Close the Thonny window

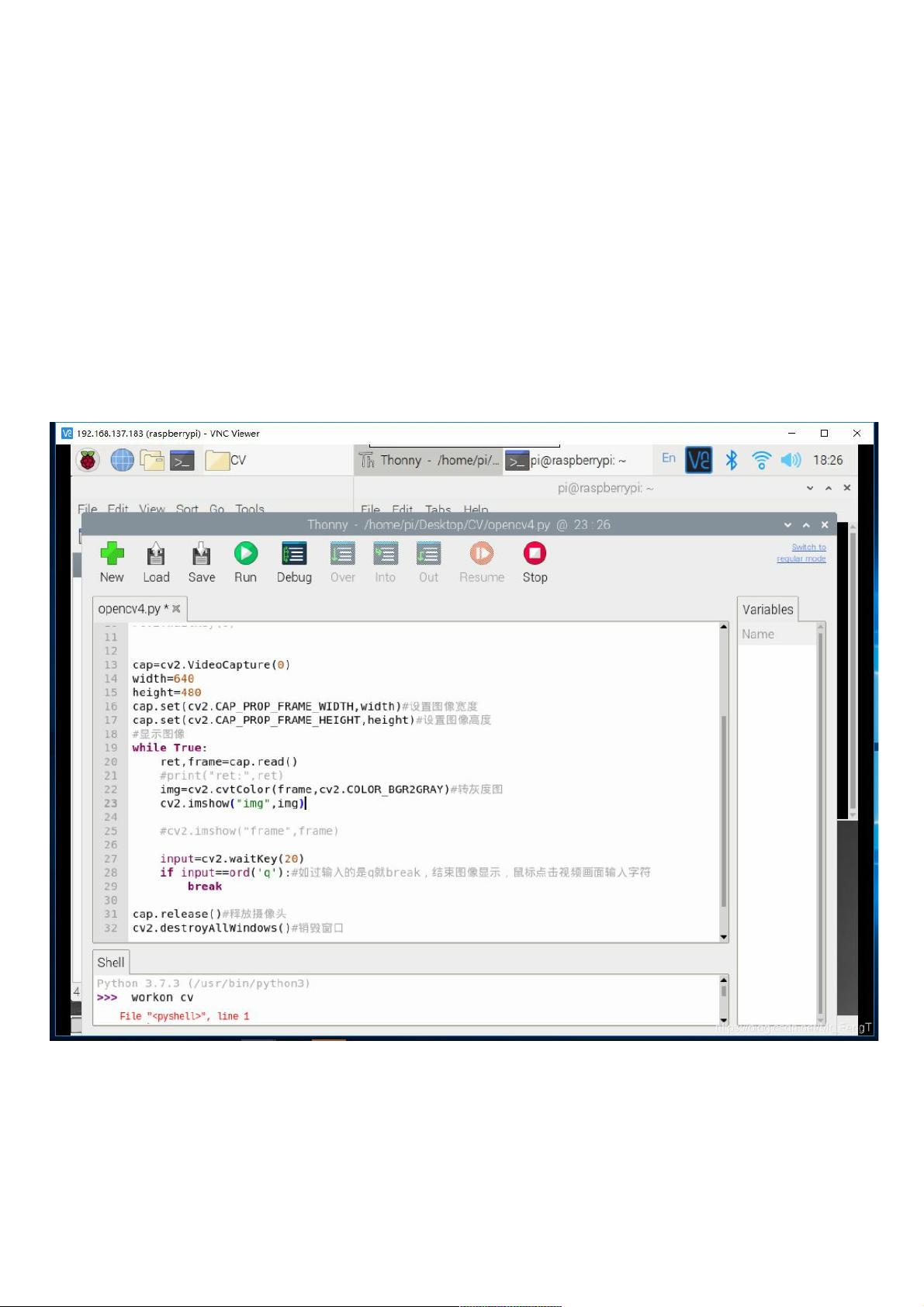pyautogui.click(x=825, y=525)
